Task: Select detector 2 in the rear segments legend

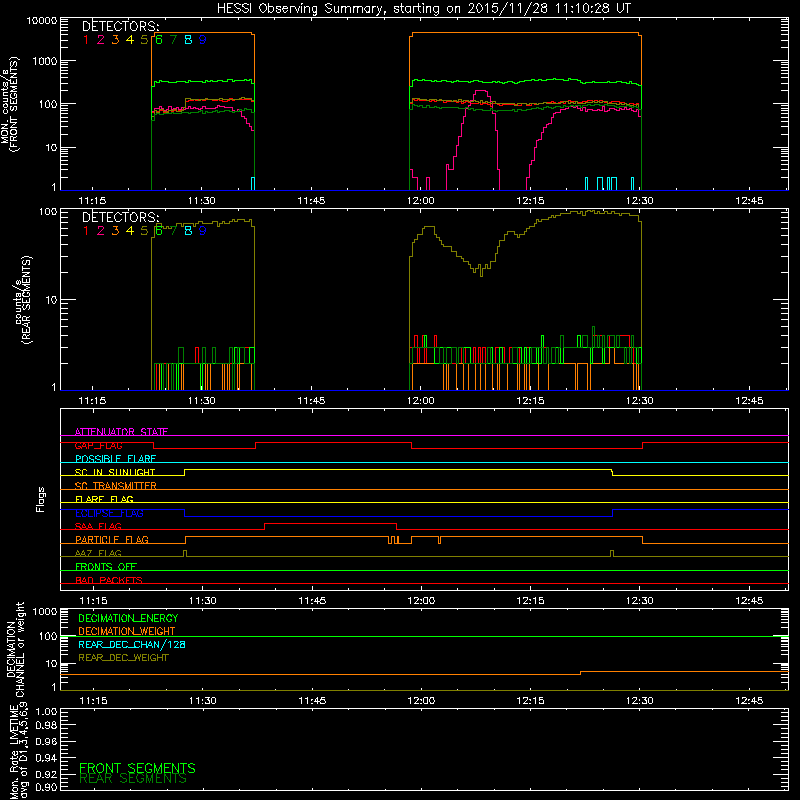Action: (x=101, y=231)
